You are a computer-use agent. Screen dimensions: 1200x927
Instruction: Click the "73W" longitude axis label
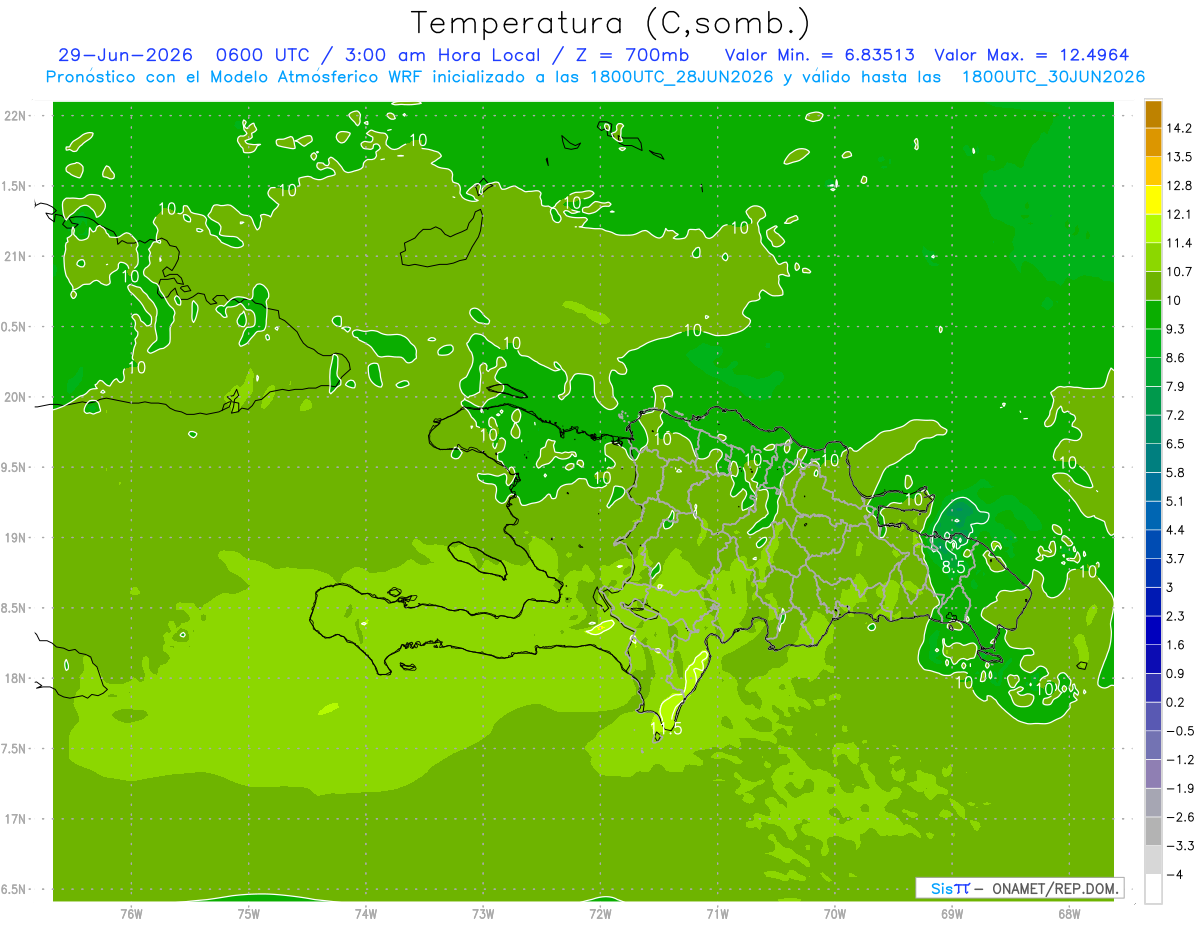(x=483, y=913)
